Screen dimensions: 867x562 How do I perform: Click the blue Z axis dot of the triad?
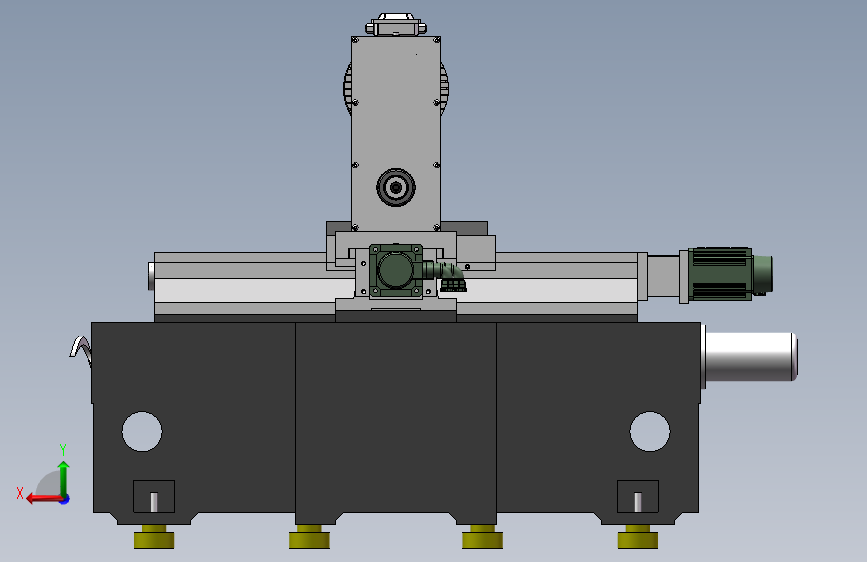pyautogui.click(x=65, y=499)
